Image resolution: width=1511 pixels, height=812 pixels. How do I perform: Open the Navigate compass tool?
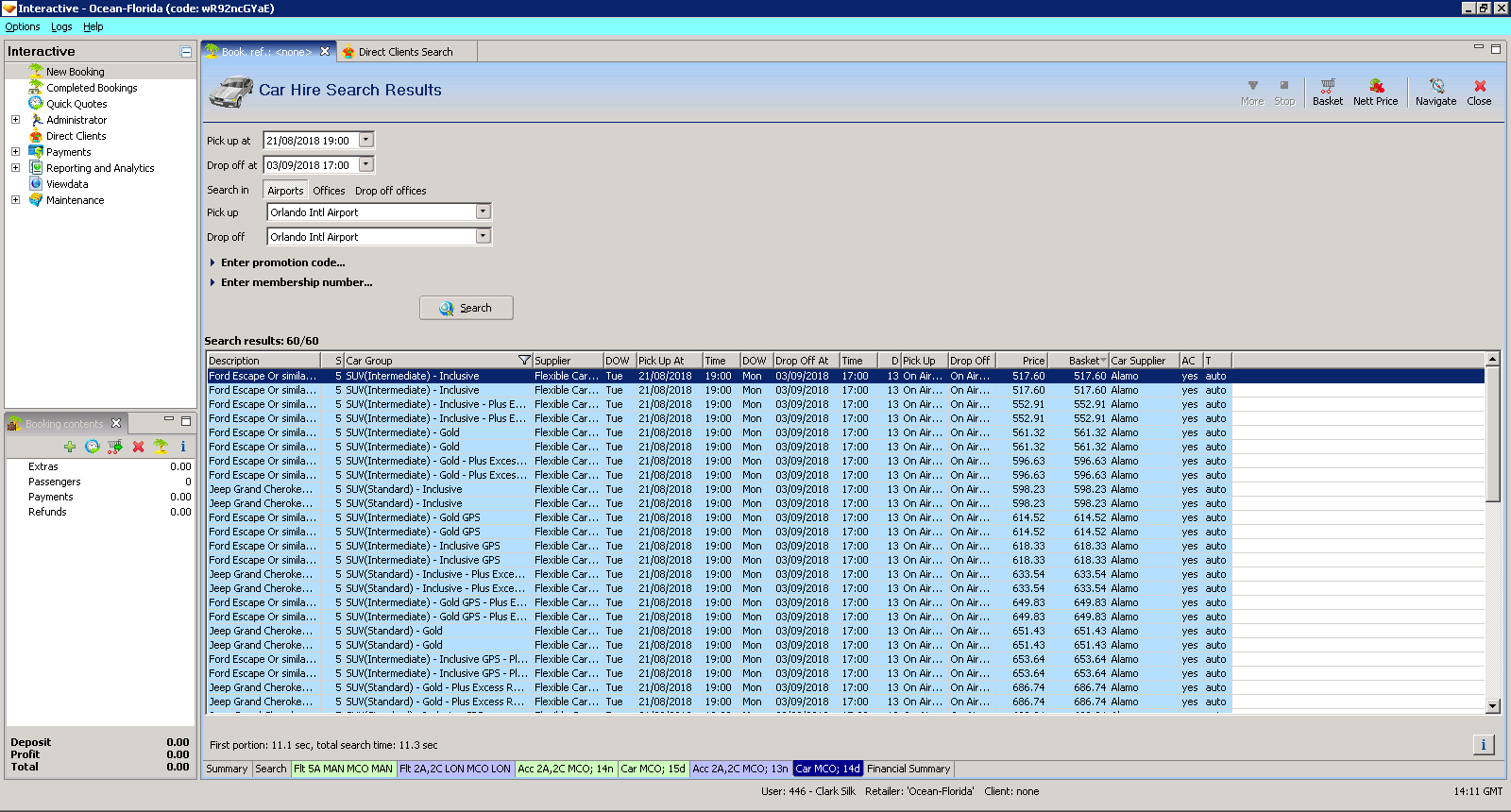point(1435,91)
